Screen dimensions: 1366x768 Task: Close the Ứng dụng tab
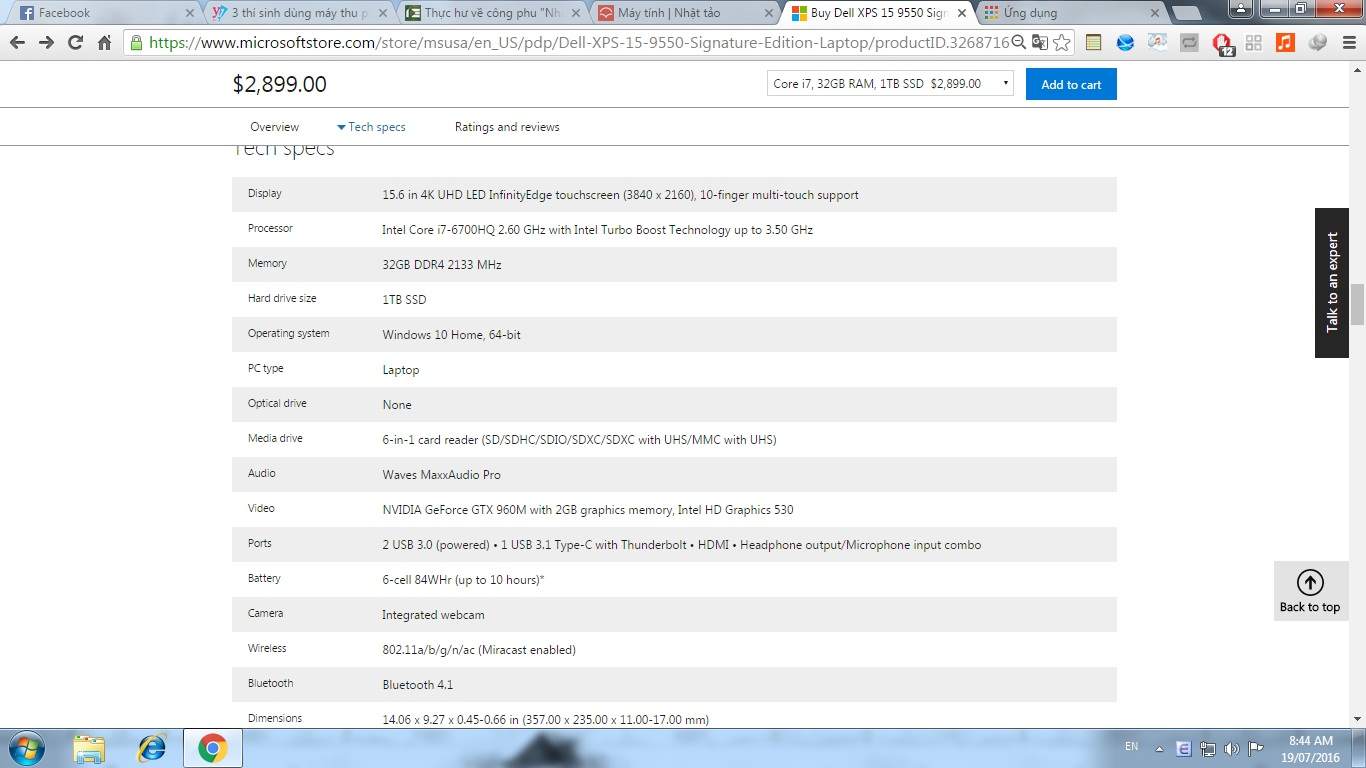[x=1154, y=14]
